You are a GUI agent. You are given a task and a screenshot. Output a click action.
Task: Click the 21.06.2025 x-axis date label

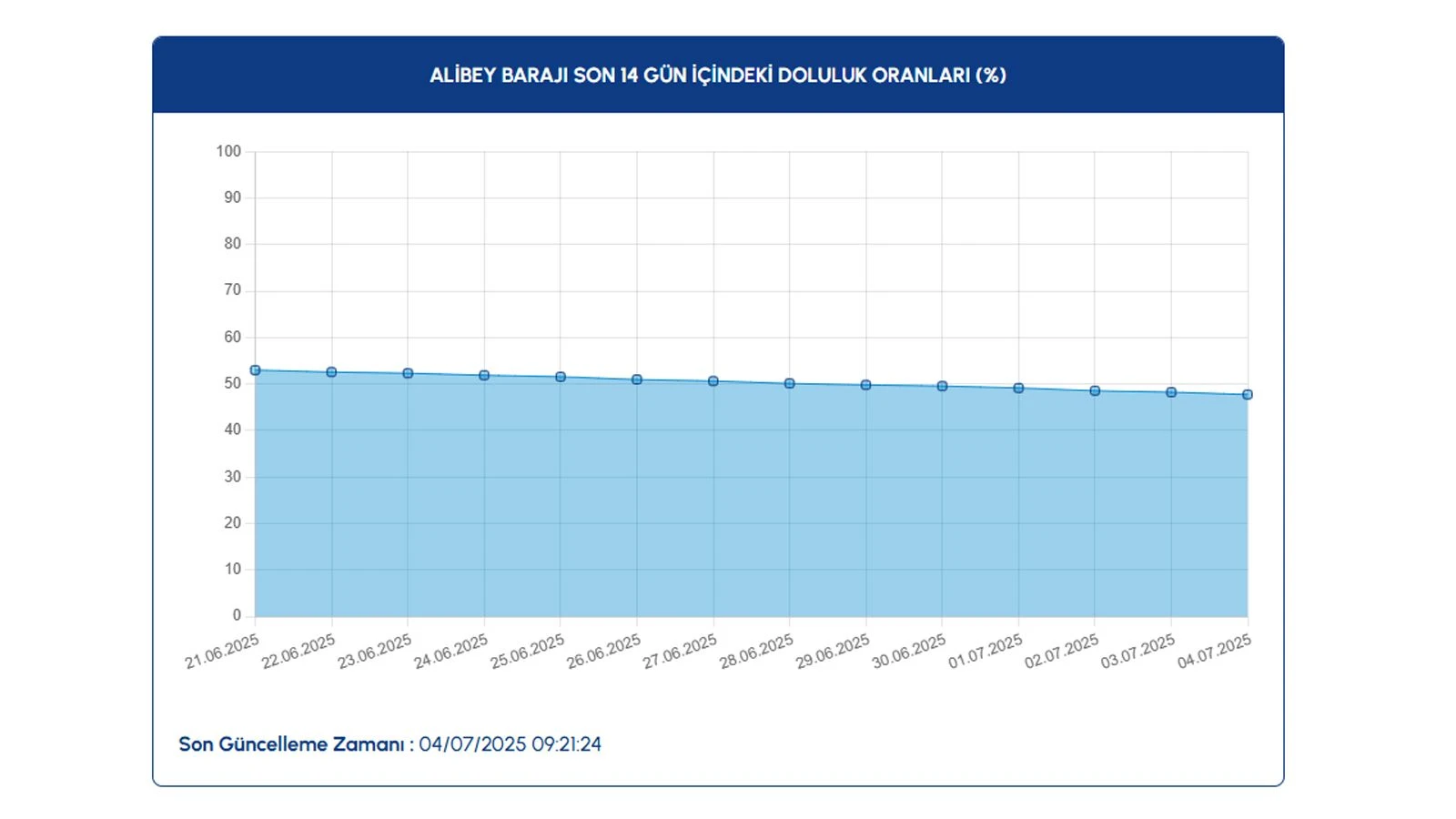click(x=222, y=652)
